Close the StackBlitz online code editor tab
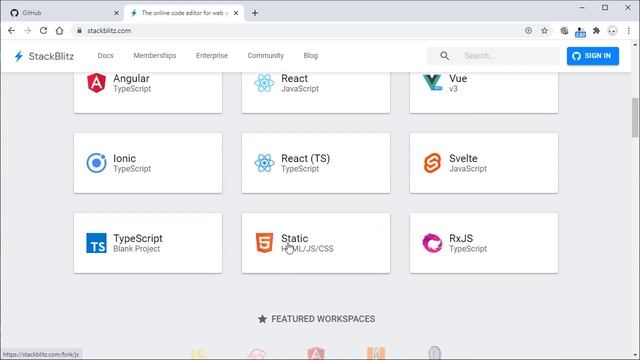Viewport: 640px width, 360px height. tap(236, 13)
